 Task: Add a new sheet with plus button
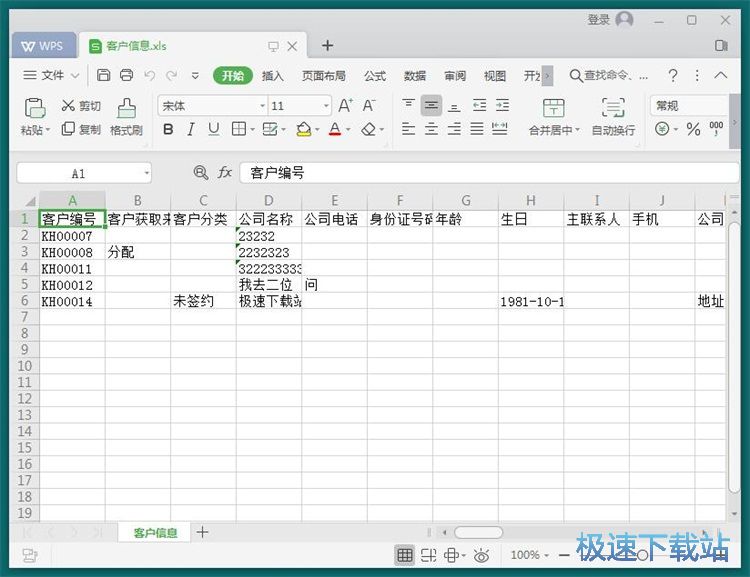tap(202, 532)
